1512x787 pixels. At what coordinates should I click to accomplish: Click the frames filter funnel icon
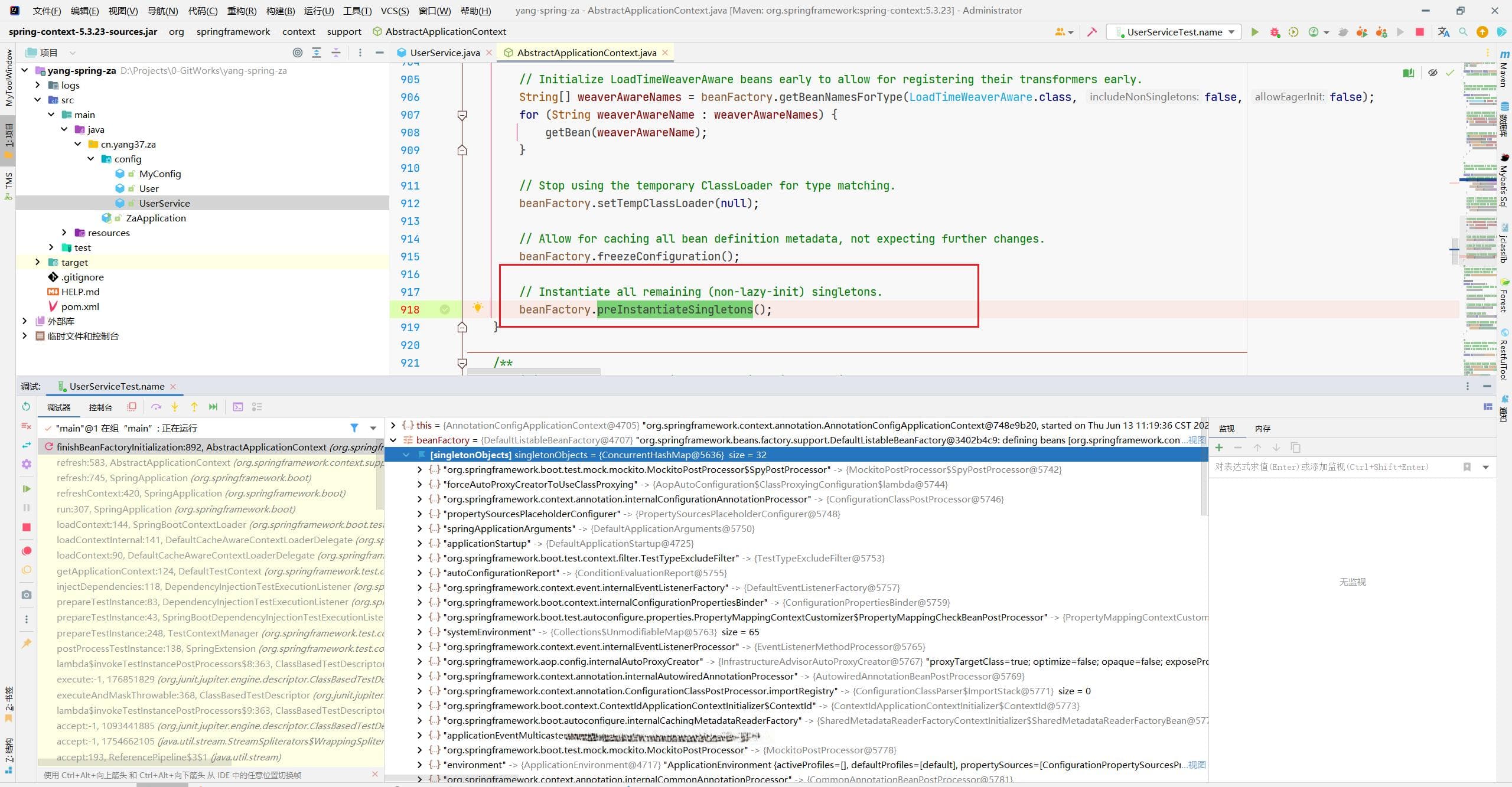click(x=354, y=428)
